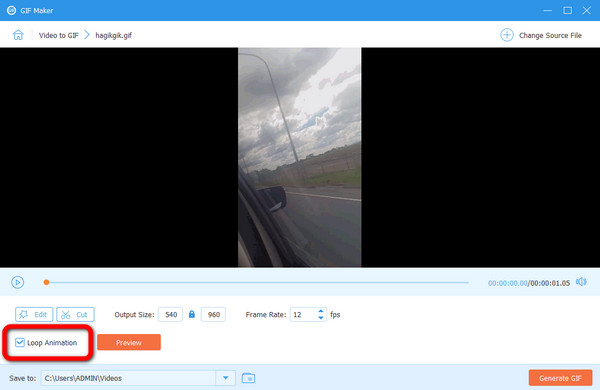Toggle the aspect ratio lock icon
This screenshot has height=390, width=600.
[x=192, y=314]
